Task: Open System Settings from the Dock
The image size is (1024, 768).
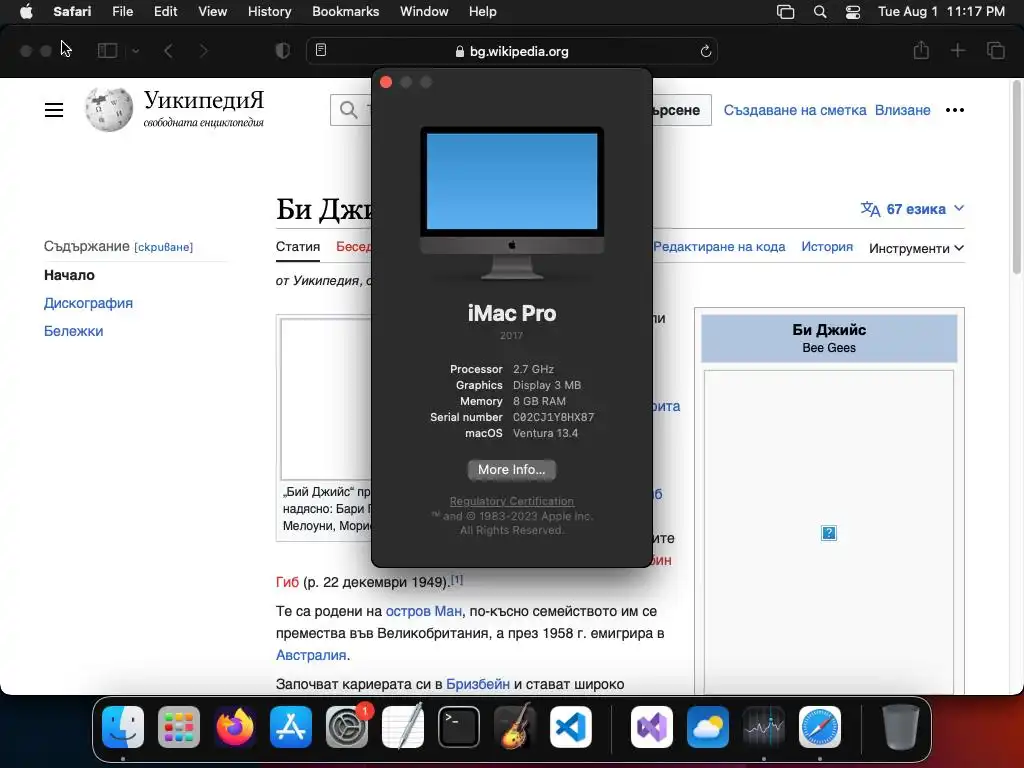Action: click(347, 727)
